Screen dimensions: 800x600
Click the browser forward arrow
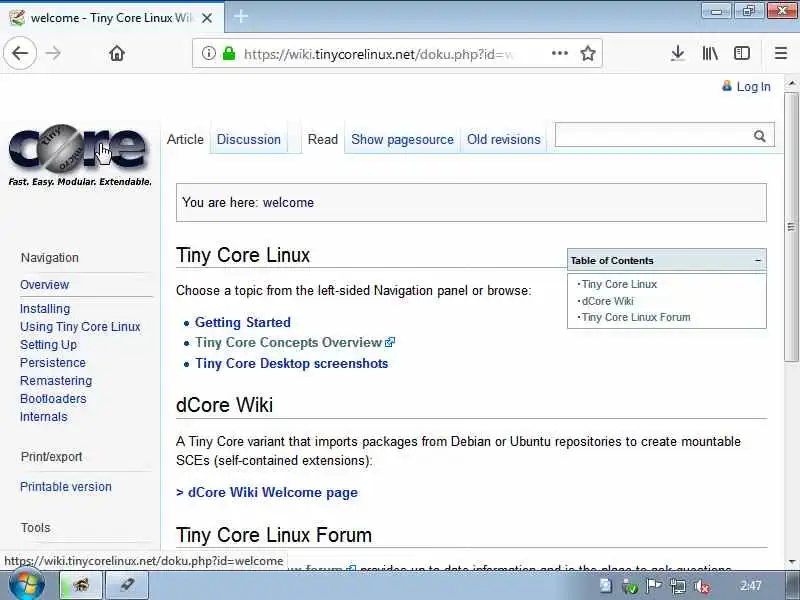53,53
